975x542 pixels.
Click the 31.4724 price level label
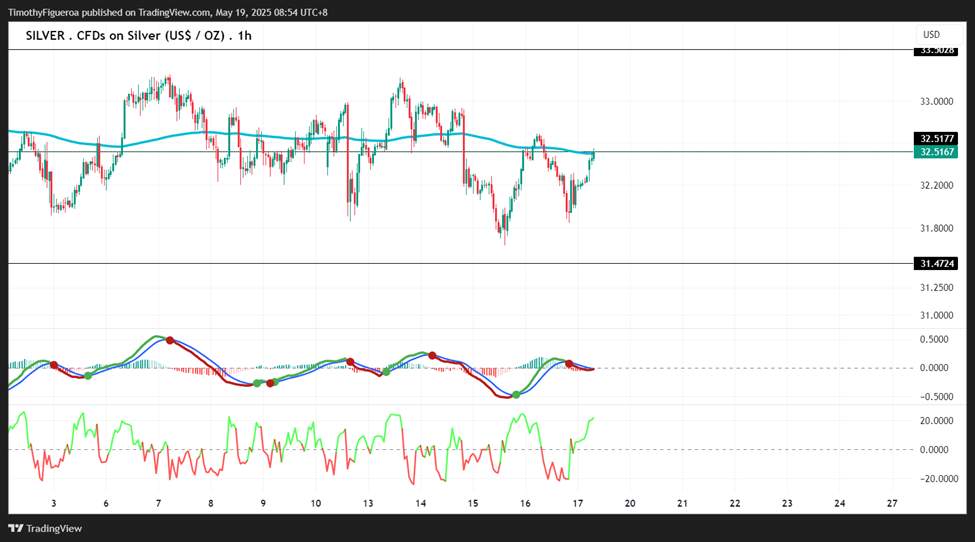(936, 264)
